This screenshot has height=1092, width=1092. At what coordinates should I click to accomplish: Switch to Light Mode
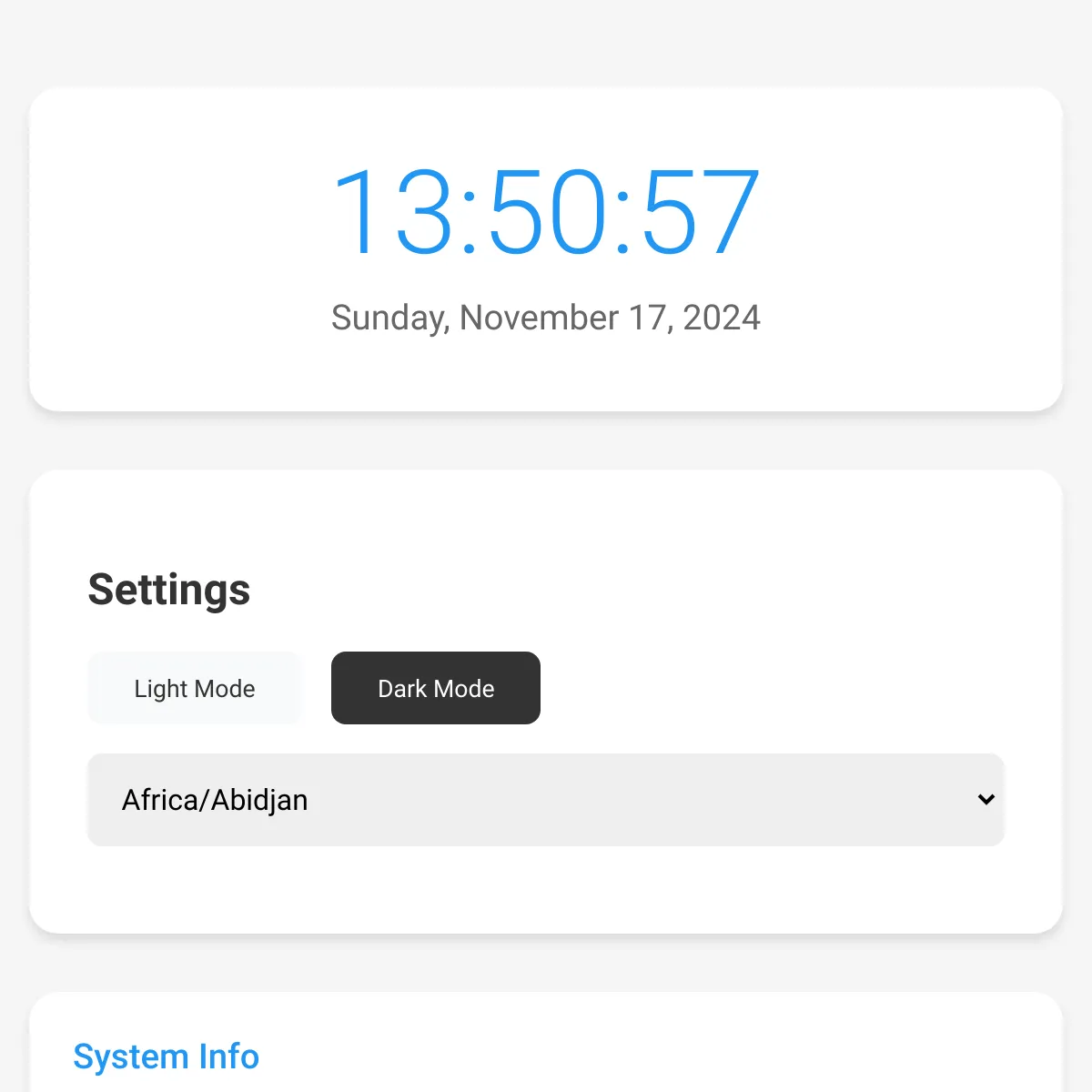pos(194,688)
